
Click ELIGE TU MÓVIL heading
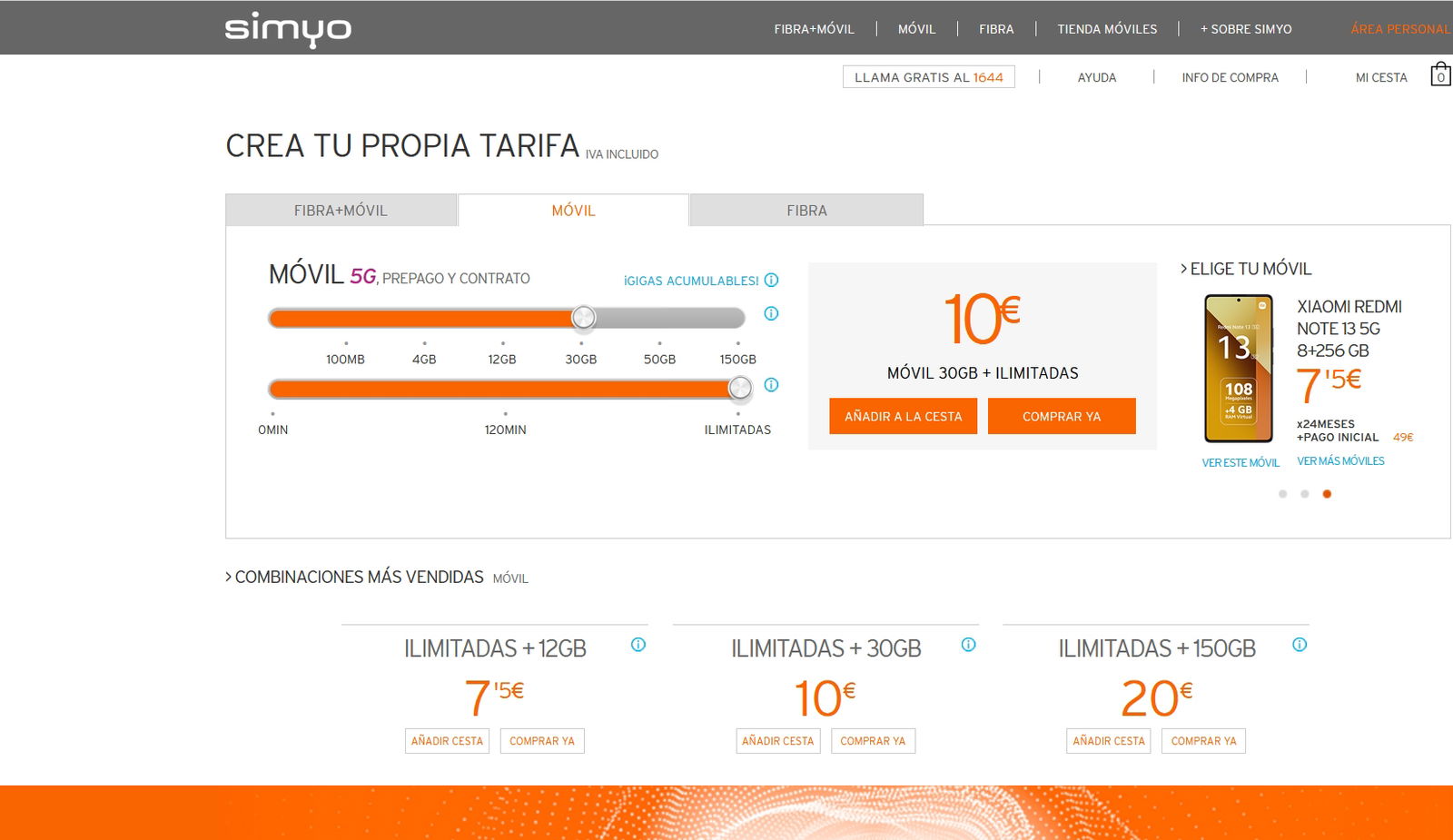point(1246,269)
